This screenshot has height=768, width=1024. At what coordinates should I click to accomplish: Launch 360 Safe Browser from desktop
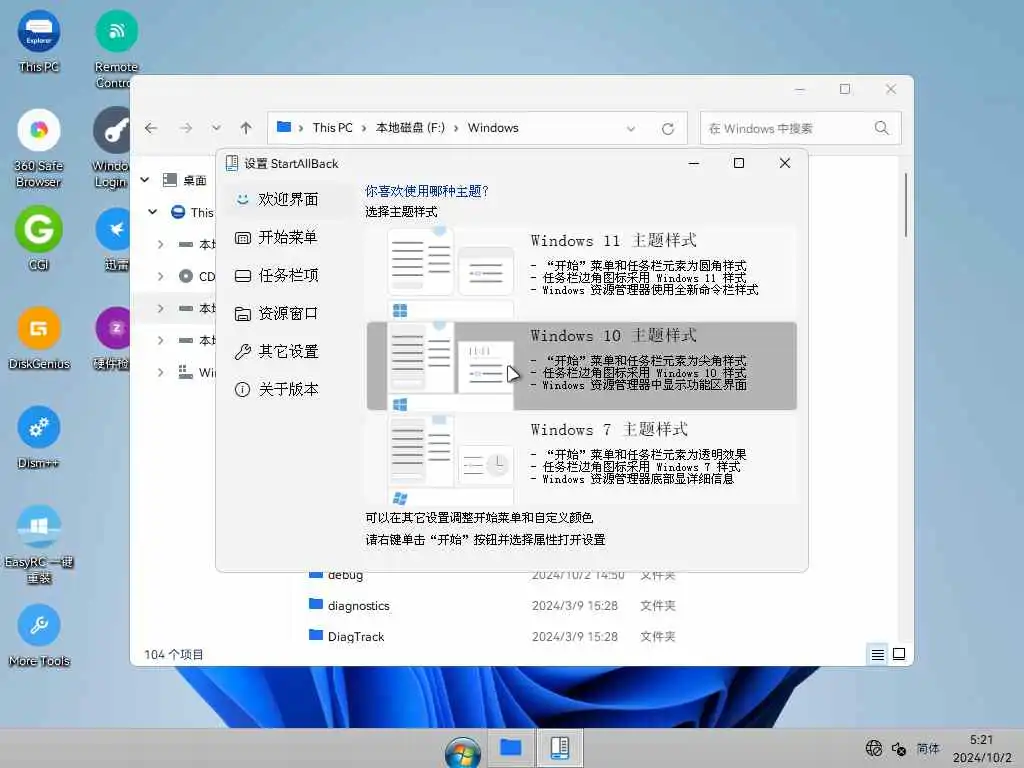[39, 148]
